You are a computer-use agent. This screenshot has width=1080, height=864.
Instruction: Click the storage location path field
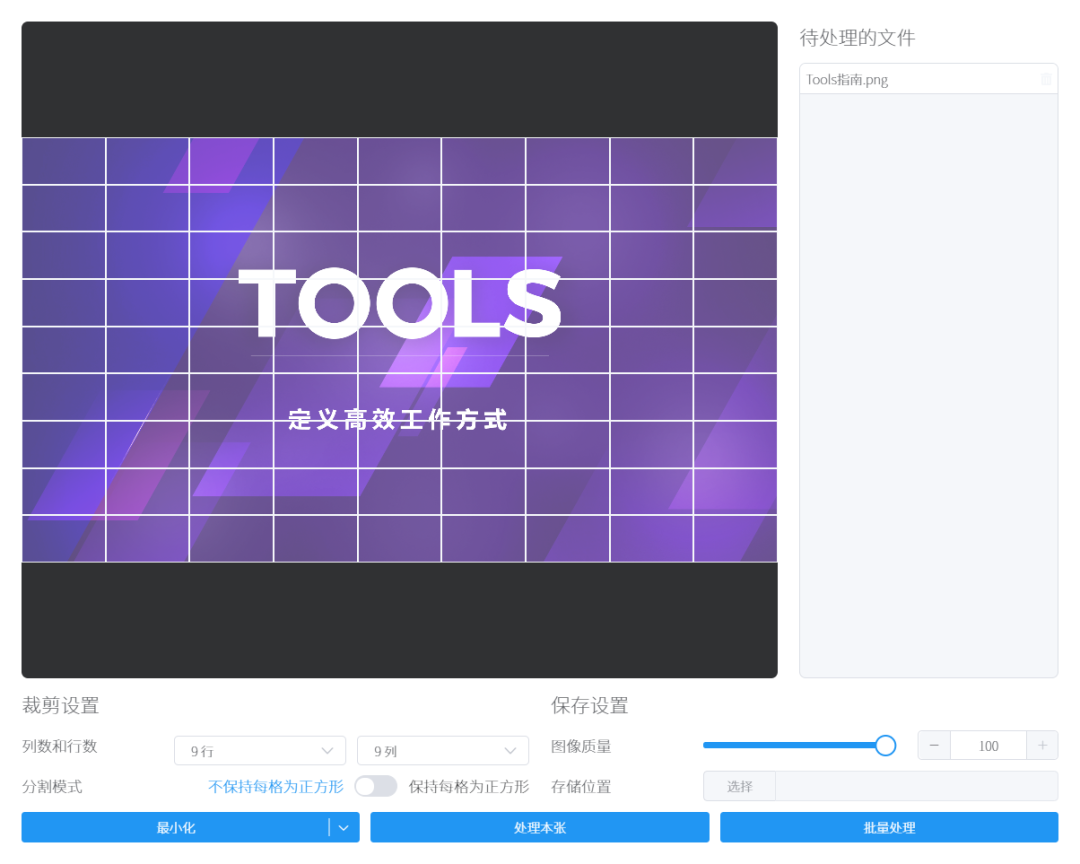(917, 786)
